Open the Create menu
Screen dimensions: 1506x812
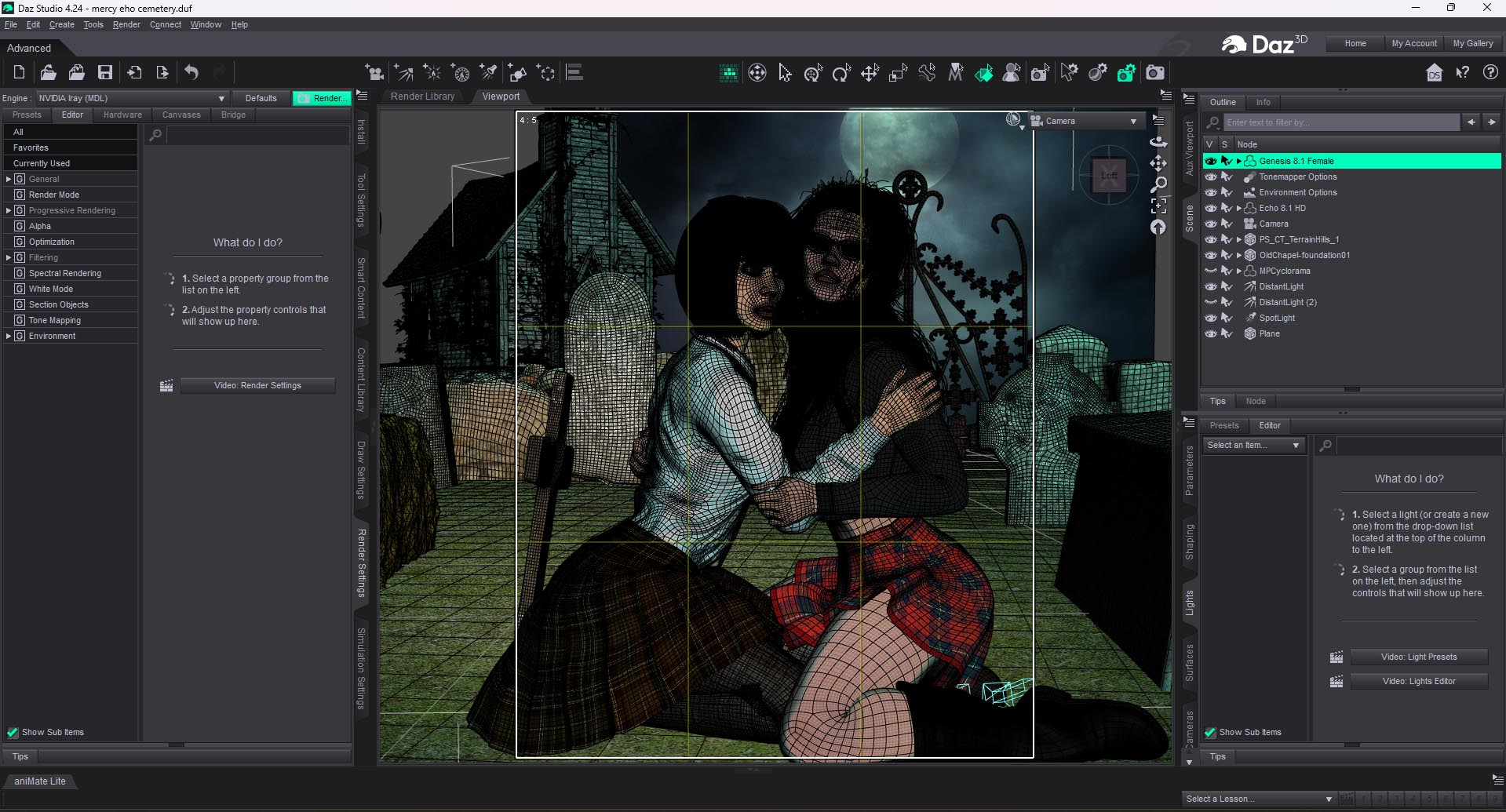tap(62, 24)
